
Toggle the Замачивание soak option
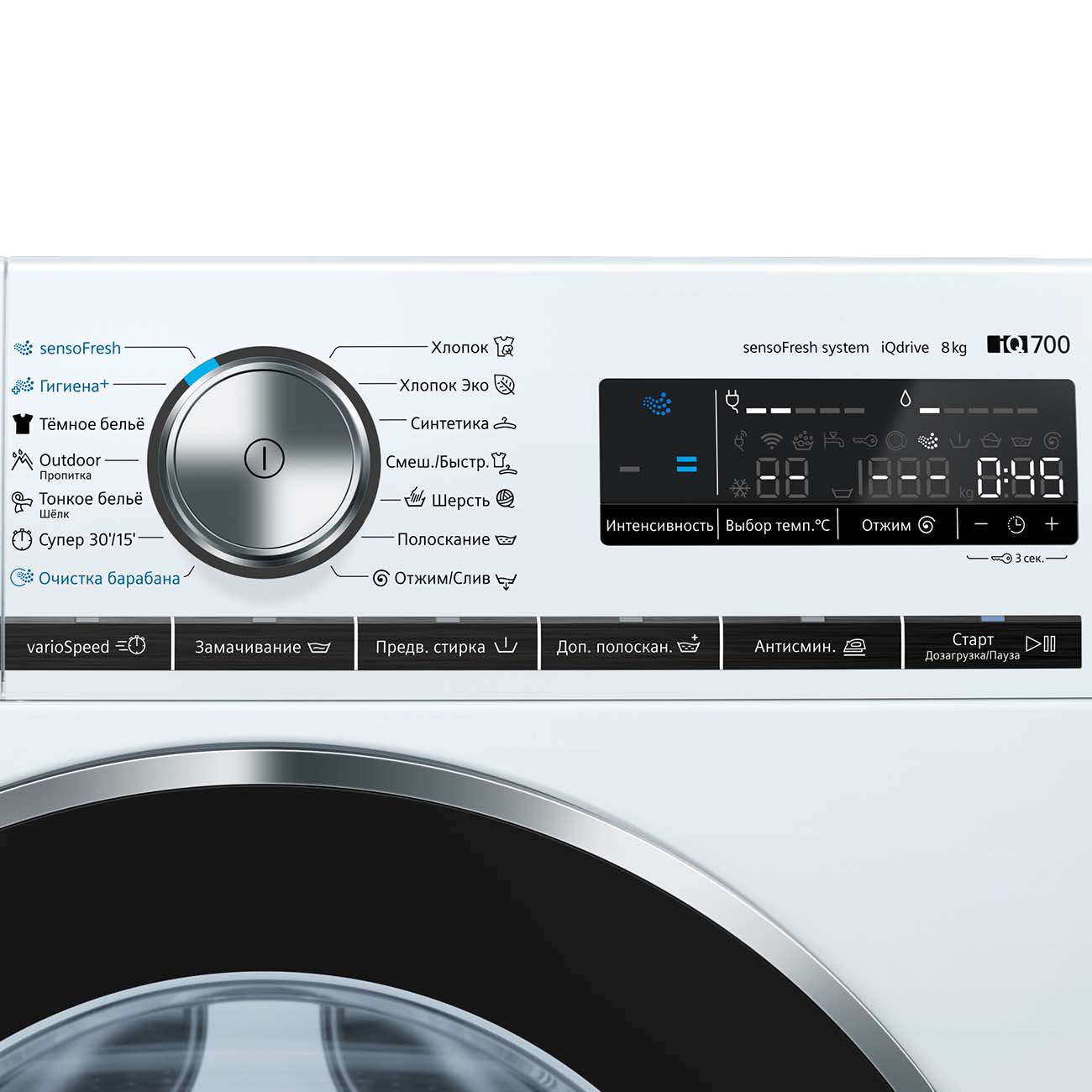263,646
